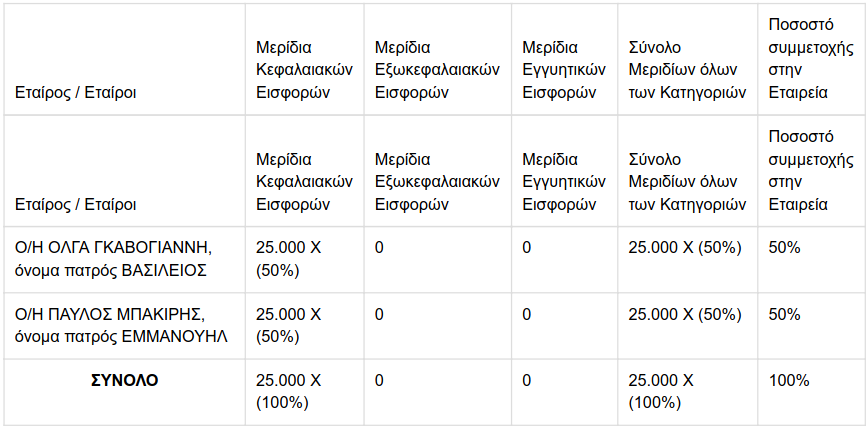Viewport: 868px width, 429px height.
Task: Select ΣΥΝΟΛΟ row guarantee contributions 0 cell
Action: (565, 392)
